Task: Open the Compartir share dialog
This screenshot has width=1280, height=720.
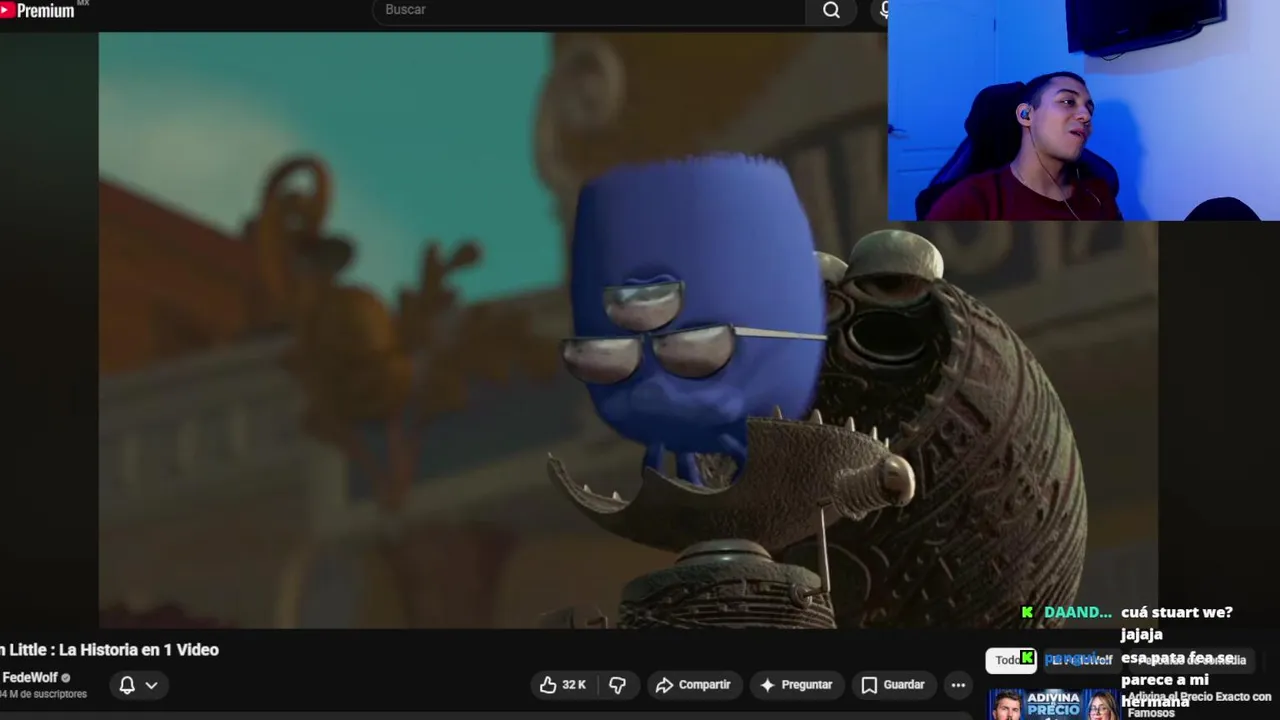Action: pyautogui.click(x=693, y=685)
